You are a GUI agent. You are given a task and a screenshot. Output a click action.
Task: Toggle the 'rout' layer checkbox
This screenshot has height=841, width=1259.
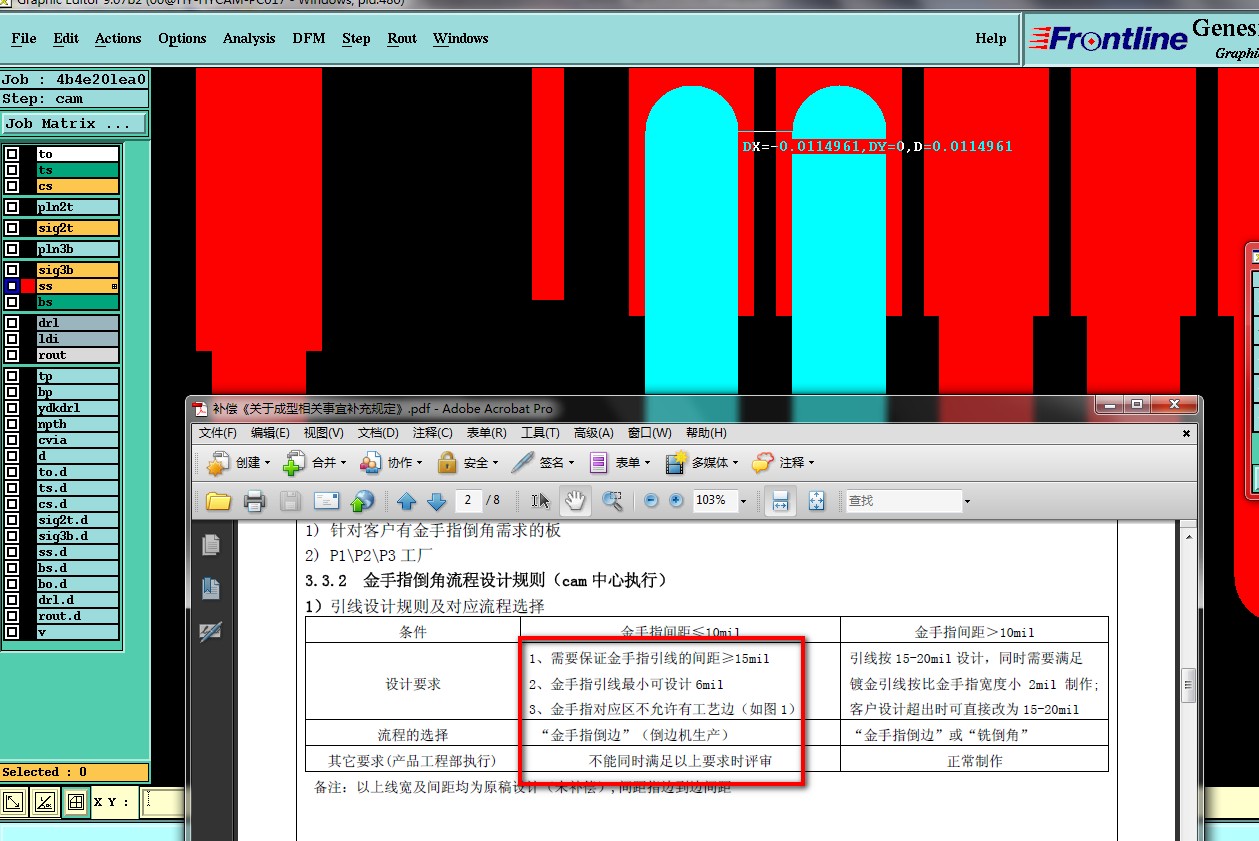(11, 355)
